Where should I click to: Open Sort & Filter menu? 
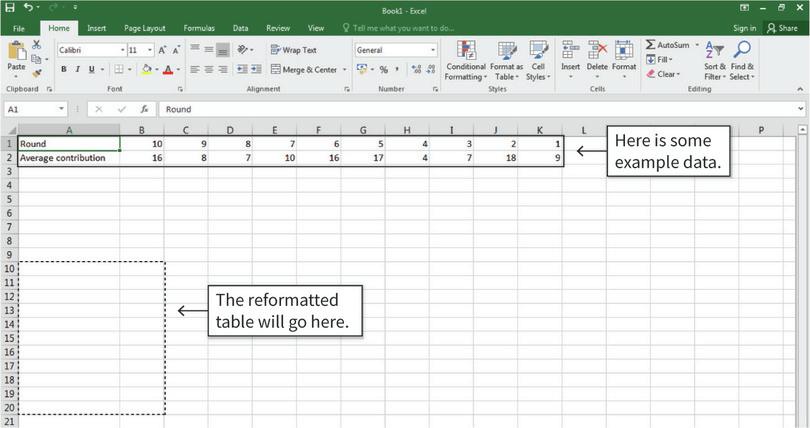[715, 61]
